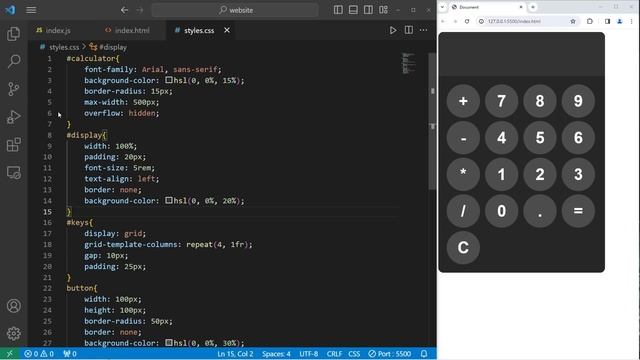
Task: Click Ln 15, Col 2 in status bar
Action: point(235,354)
